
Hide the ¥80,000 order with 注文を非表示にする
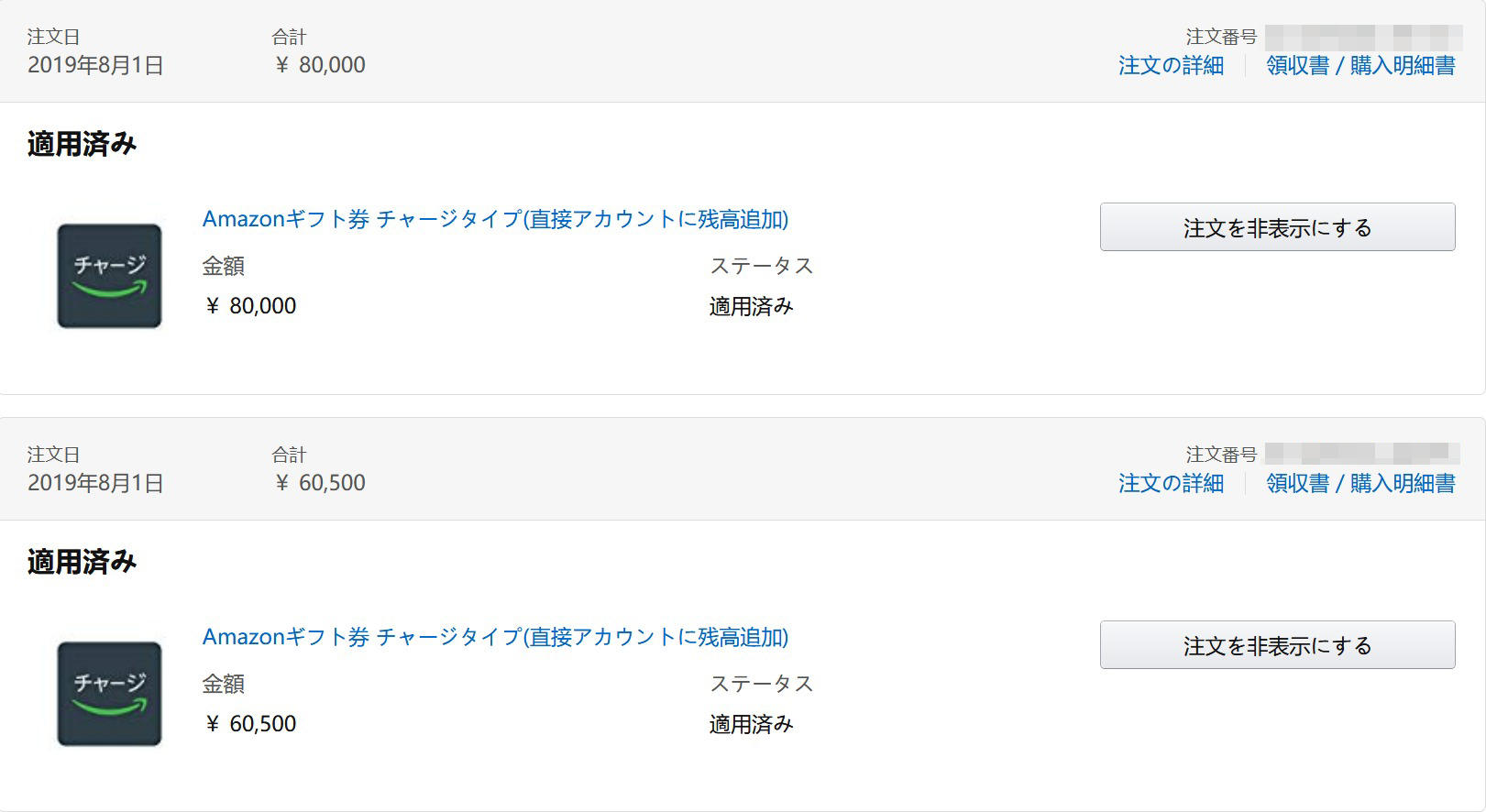[1277, 227]
